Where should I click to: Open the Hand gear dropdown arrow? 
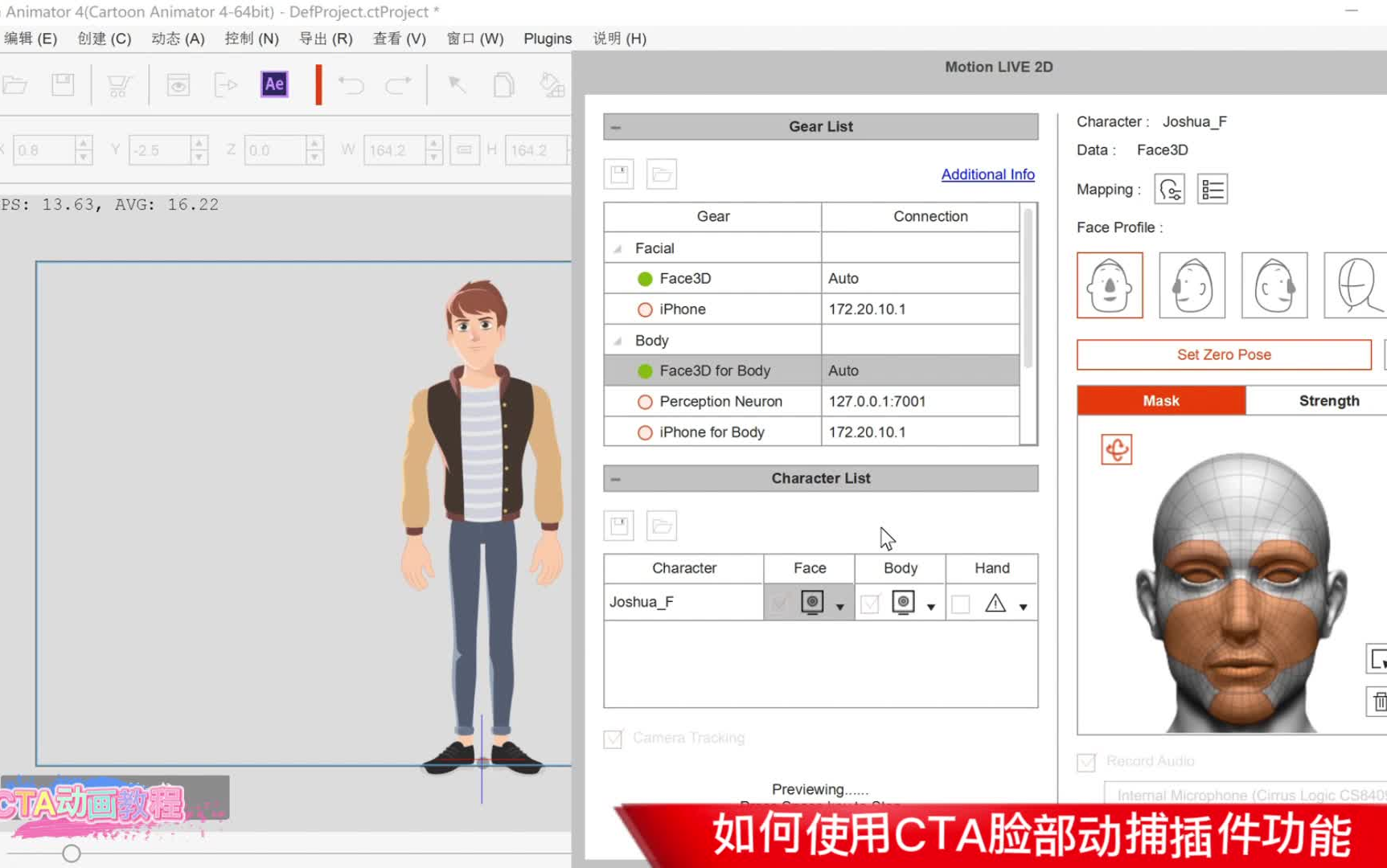click(x=1024, y=607)
